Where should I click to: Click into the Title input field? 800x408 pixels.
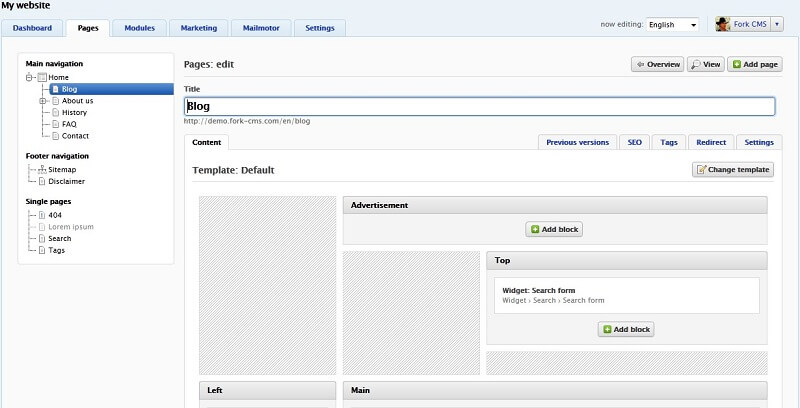coord(480,107)
